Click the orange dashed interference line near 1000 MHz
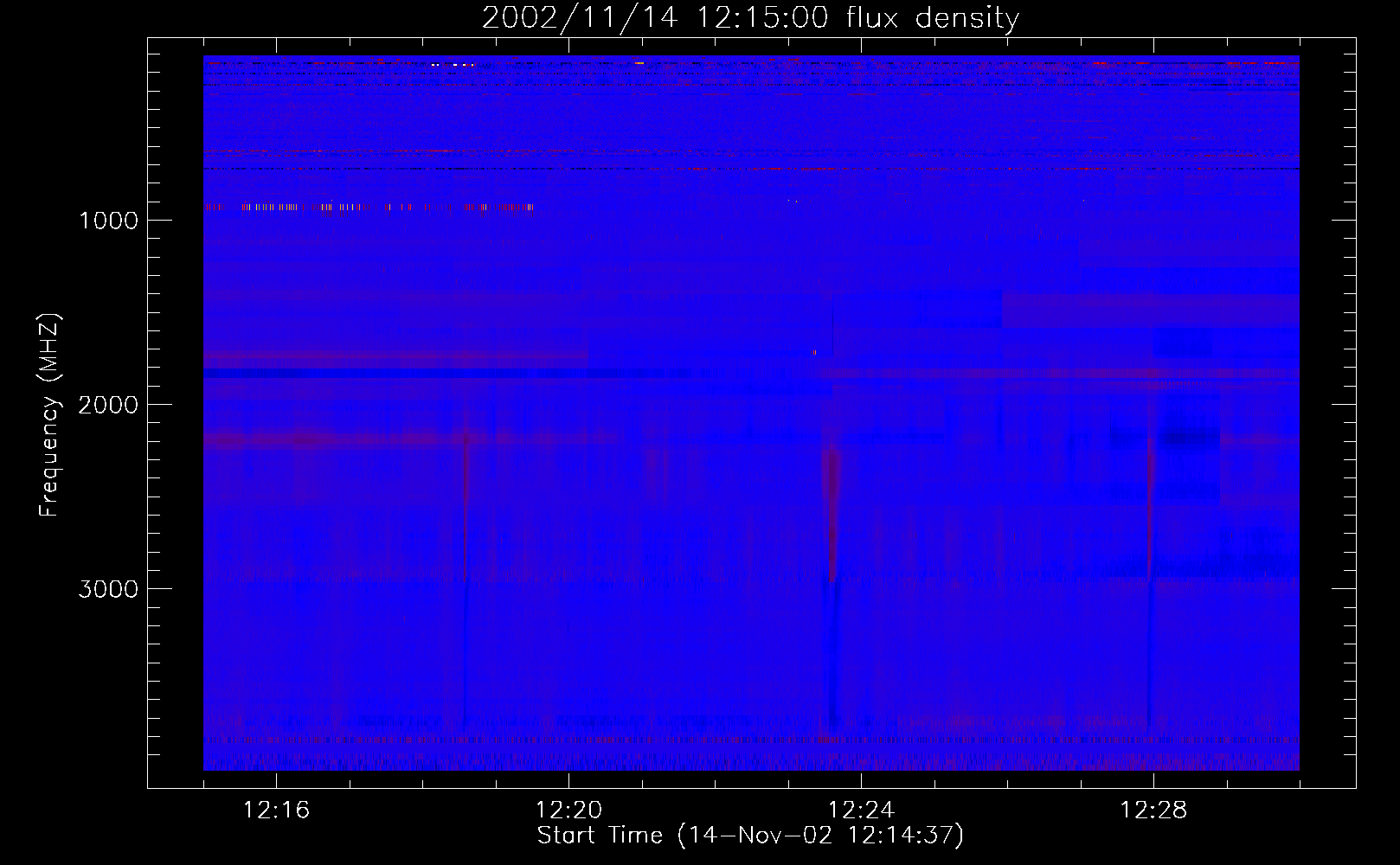This screenshot has width=1400, height=865. pyautogui.click(x=369, y=208)
